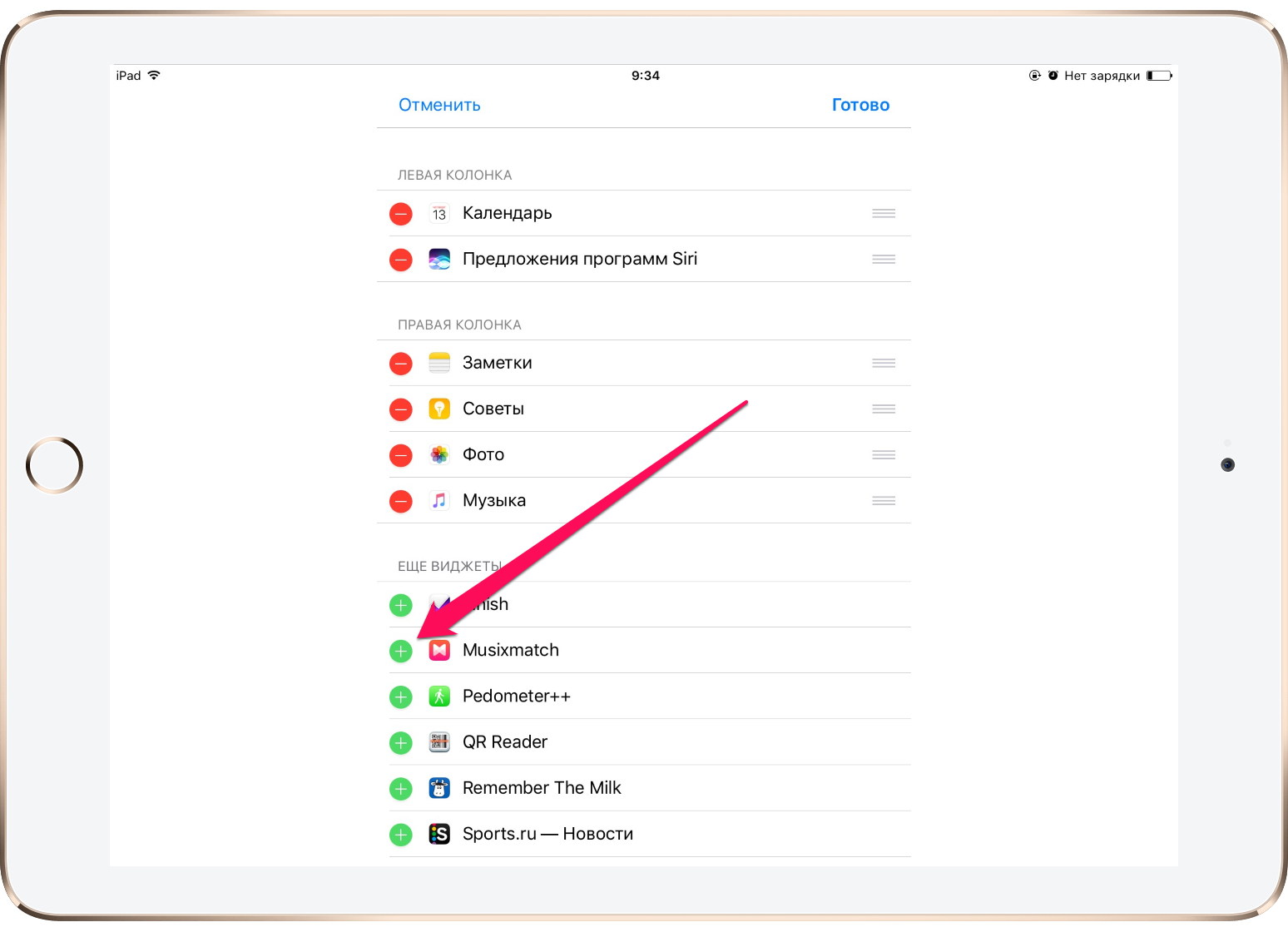1288x932 pixels.
Task: Remove the Календарь widget with red minus
Action: (x=401, y=214)
